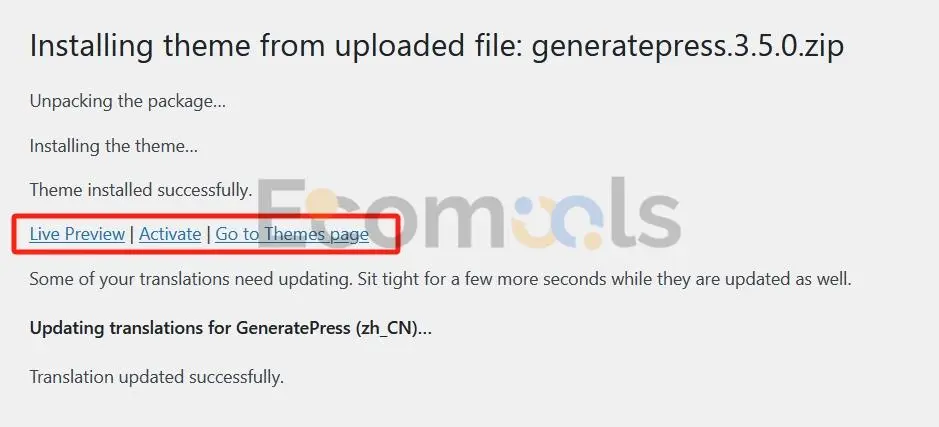Click the 'Theme installed successfully.' message
Screen dimensions: 939x427
[141, 190]
